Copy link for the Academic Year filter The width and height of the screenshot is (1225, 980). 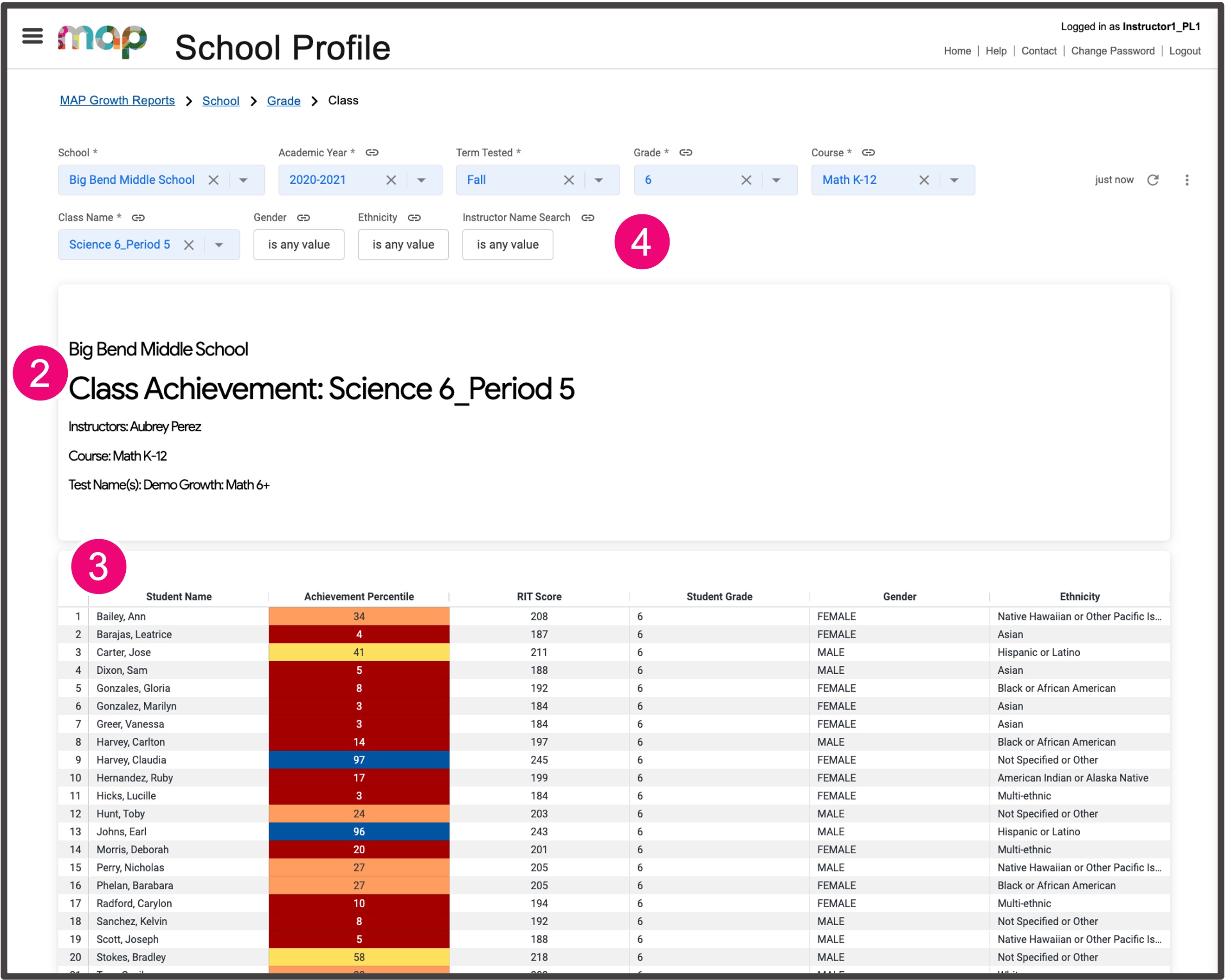click(x=372, y=152)
